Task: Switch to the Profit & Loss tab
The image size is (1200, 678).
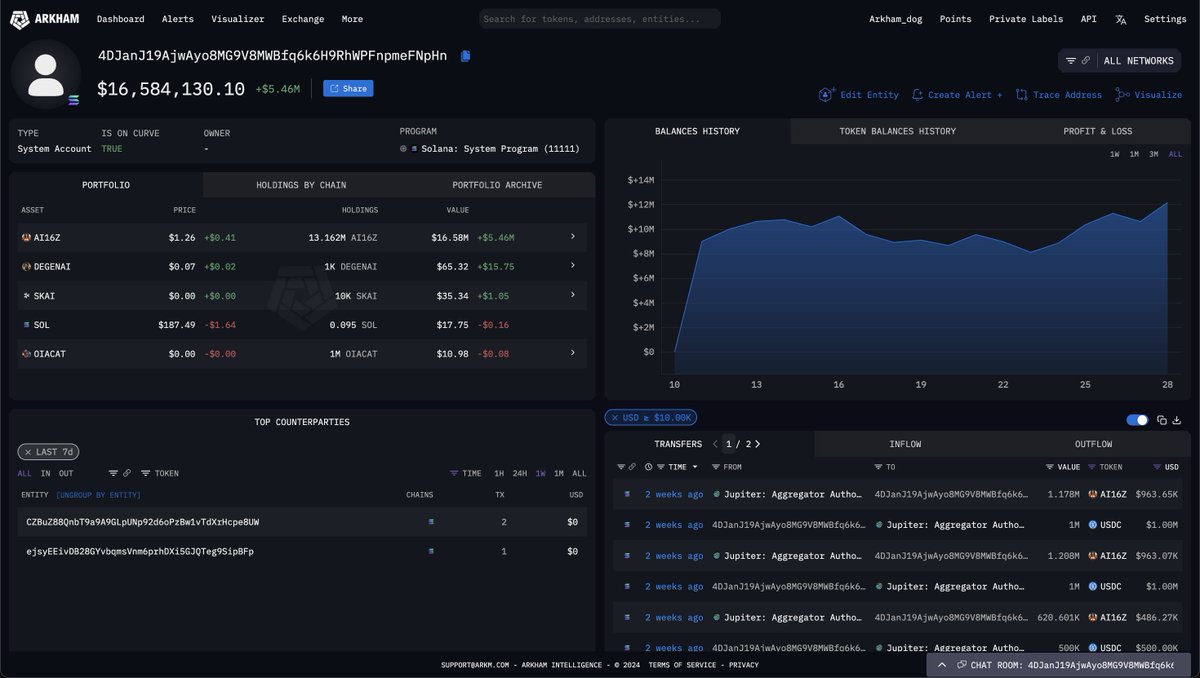Action: (x=1097, y=131)
